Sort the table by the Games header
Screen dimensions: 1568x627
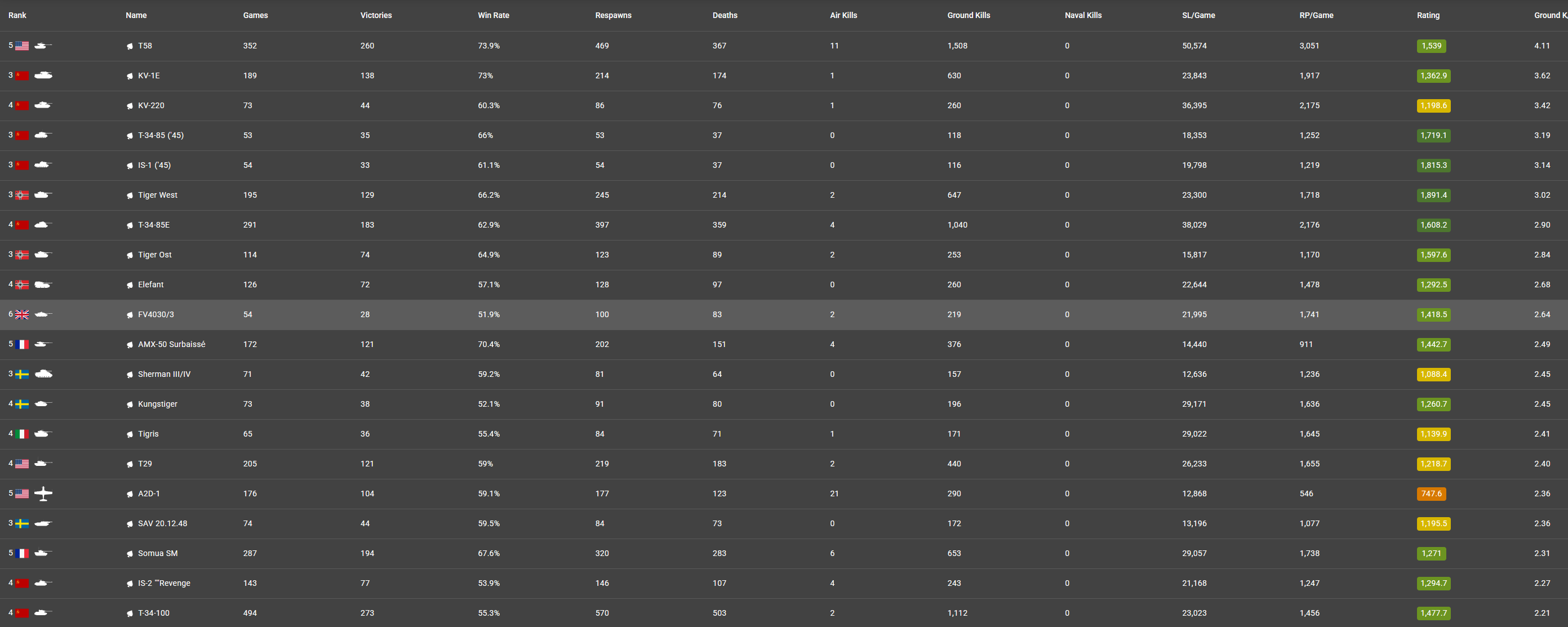coord(255,15)
